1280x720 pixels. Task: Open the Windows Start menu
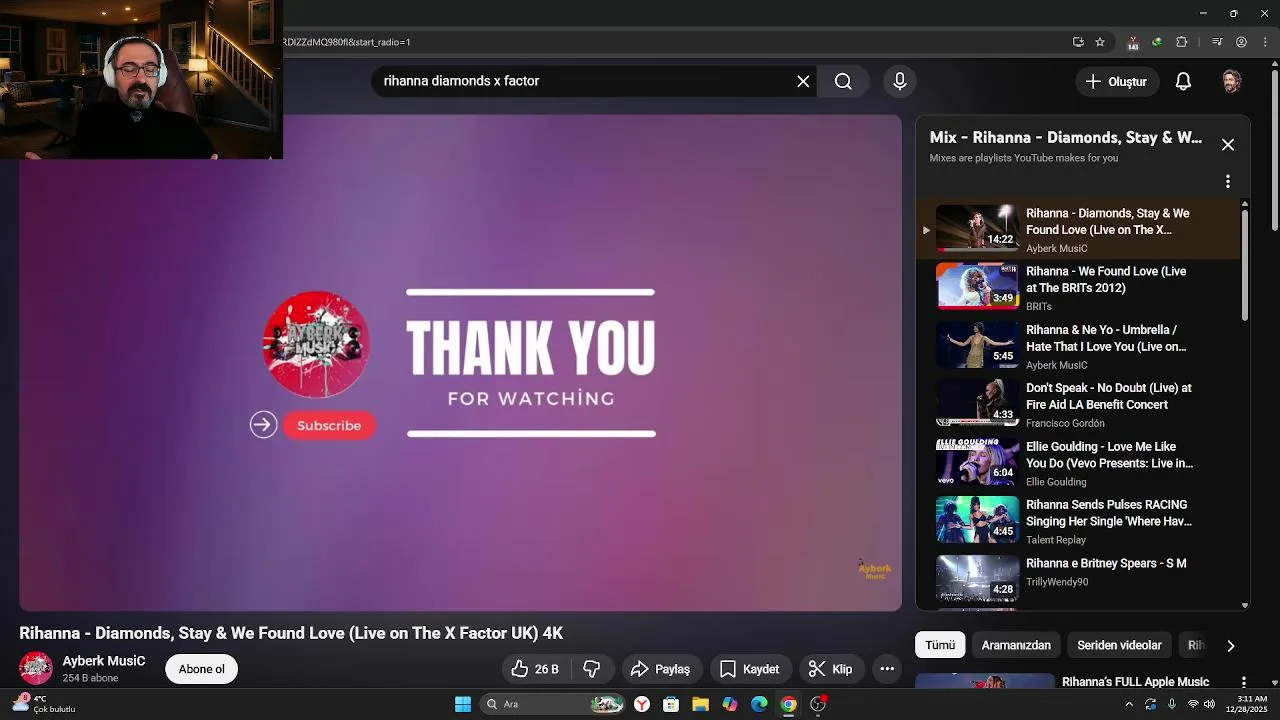[x=463, y=704]
